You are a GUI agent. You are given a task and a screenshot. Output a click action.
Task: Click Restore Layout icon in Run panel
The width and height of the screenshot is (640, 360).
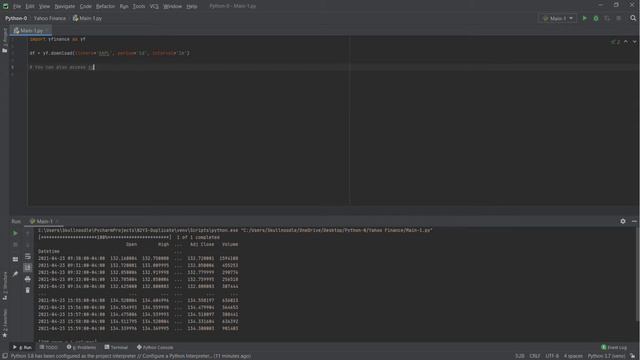tap(15, 259)
